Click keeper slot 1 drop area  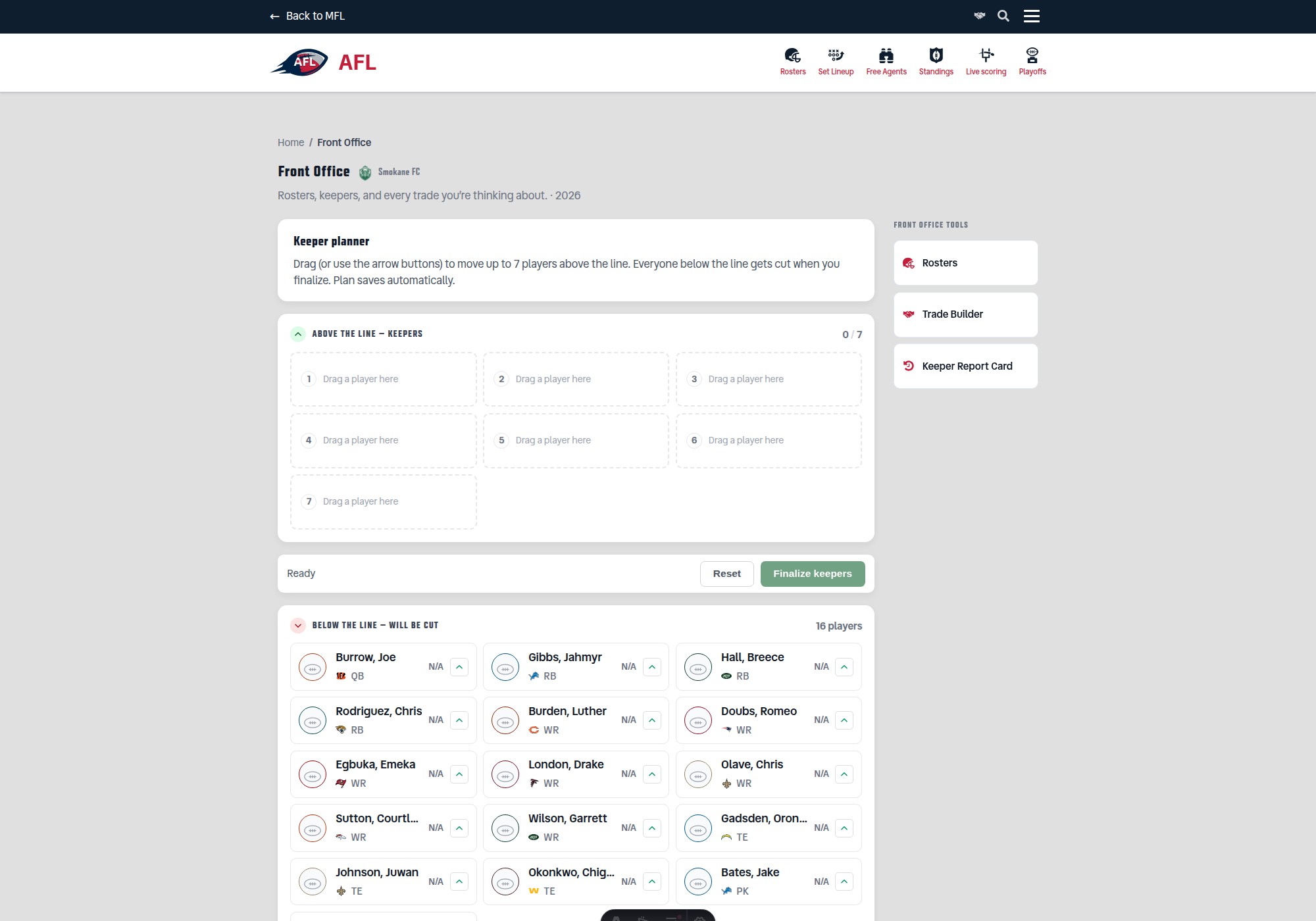[384, 380]
